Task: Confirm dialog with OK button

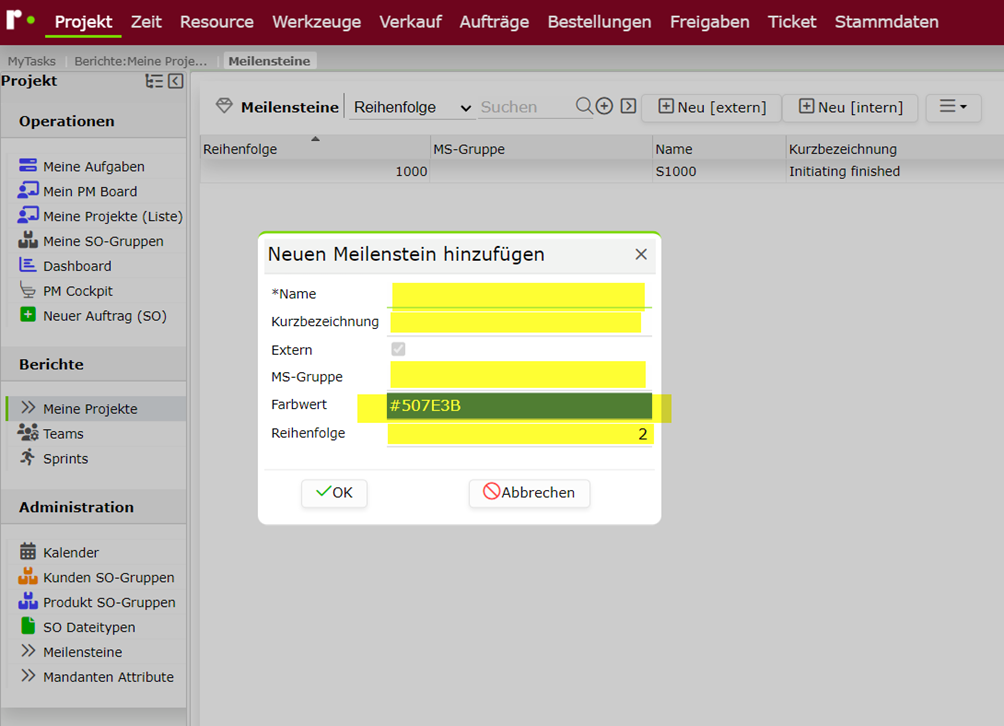Action: tap(334, 493)
